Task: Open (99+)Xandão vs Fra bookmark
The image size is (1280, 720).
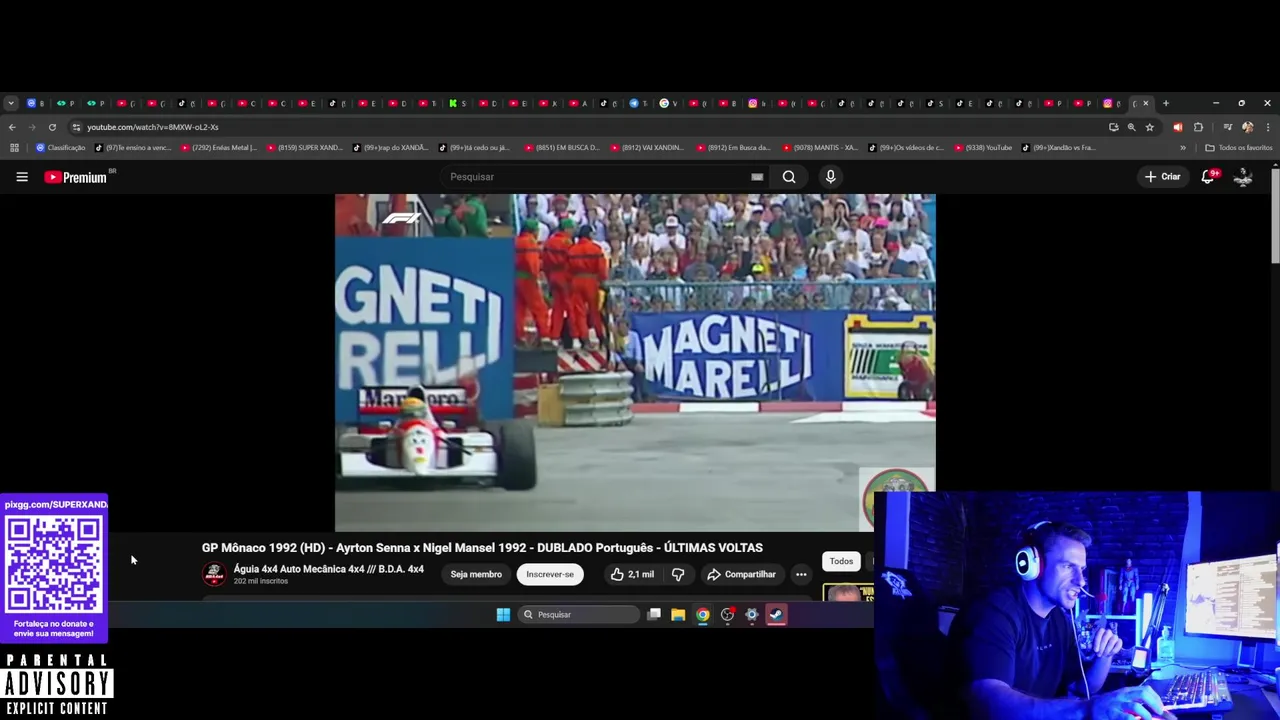Action: (x=1060, y=148)
